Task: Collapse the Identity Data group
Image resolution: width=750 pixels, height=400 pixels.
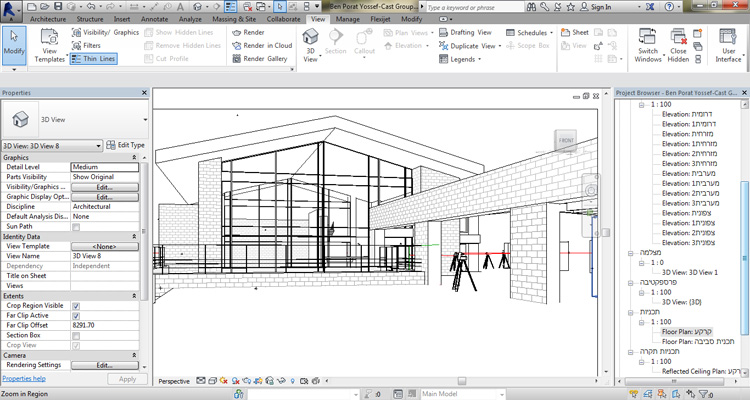Action: (134, 236)
